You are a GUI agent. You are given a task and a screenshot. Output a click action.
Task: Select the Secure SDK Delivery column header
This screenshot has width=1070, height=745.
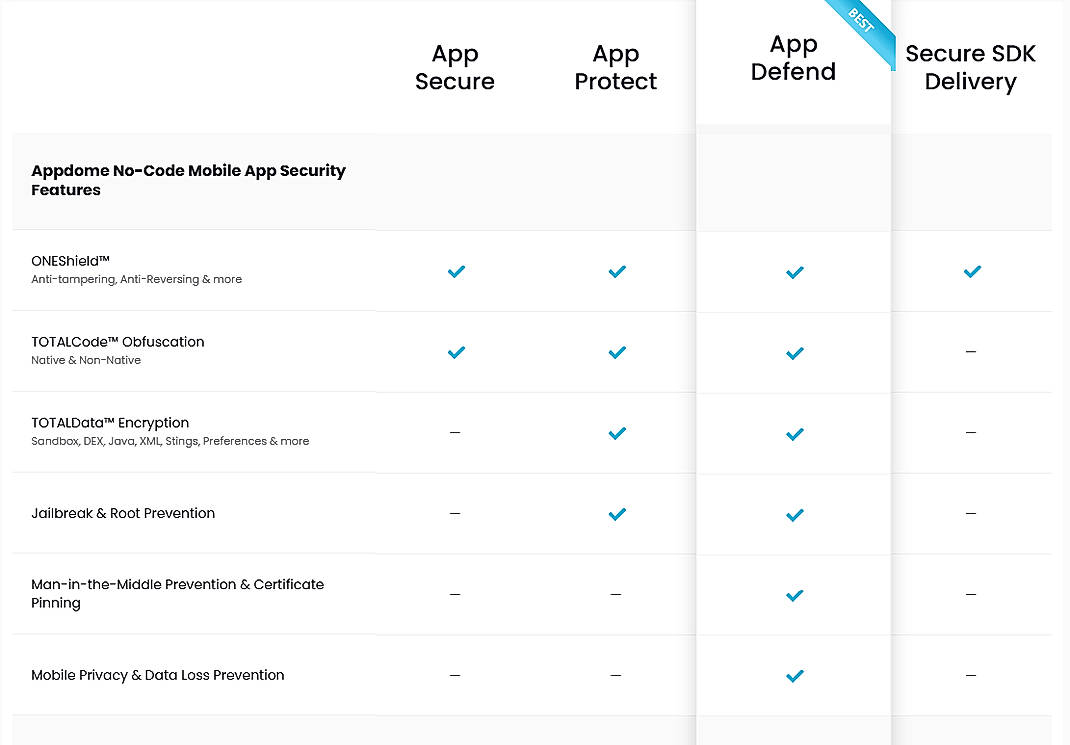(x=970, y=68)
